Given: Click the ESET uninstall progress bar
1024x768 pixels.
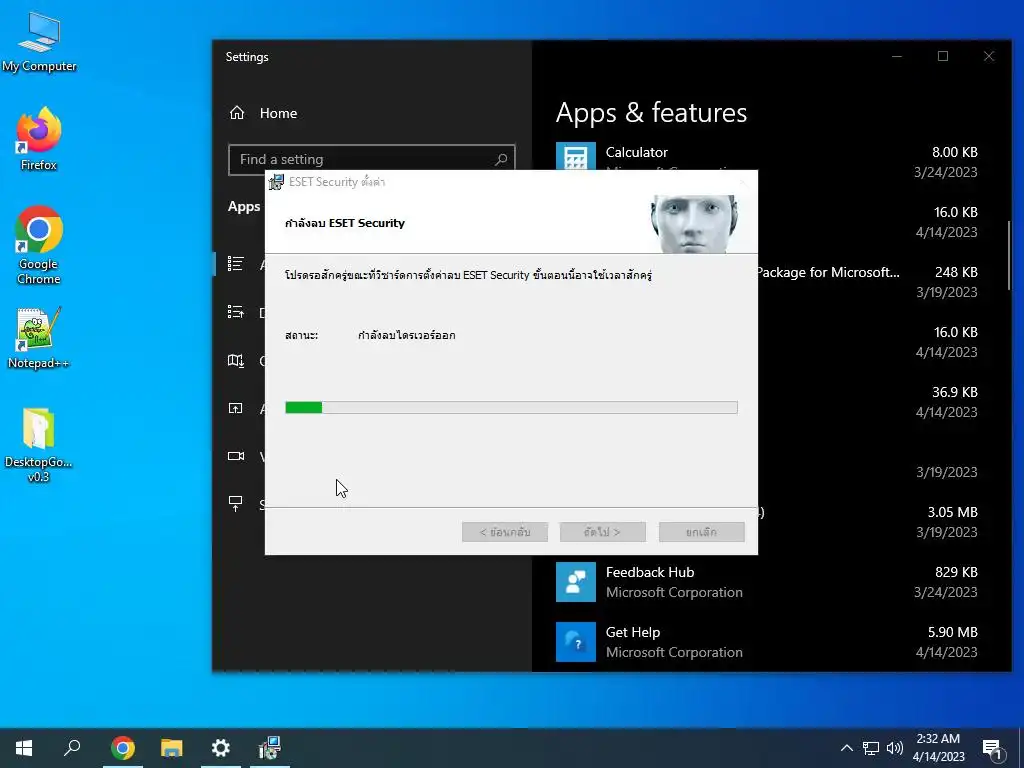Looking at the screenshot, I should coord(511,408).
